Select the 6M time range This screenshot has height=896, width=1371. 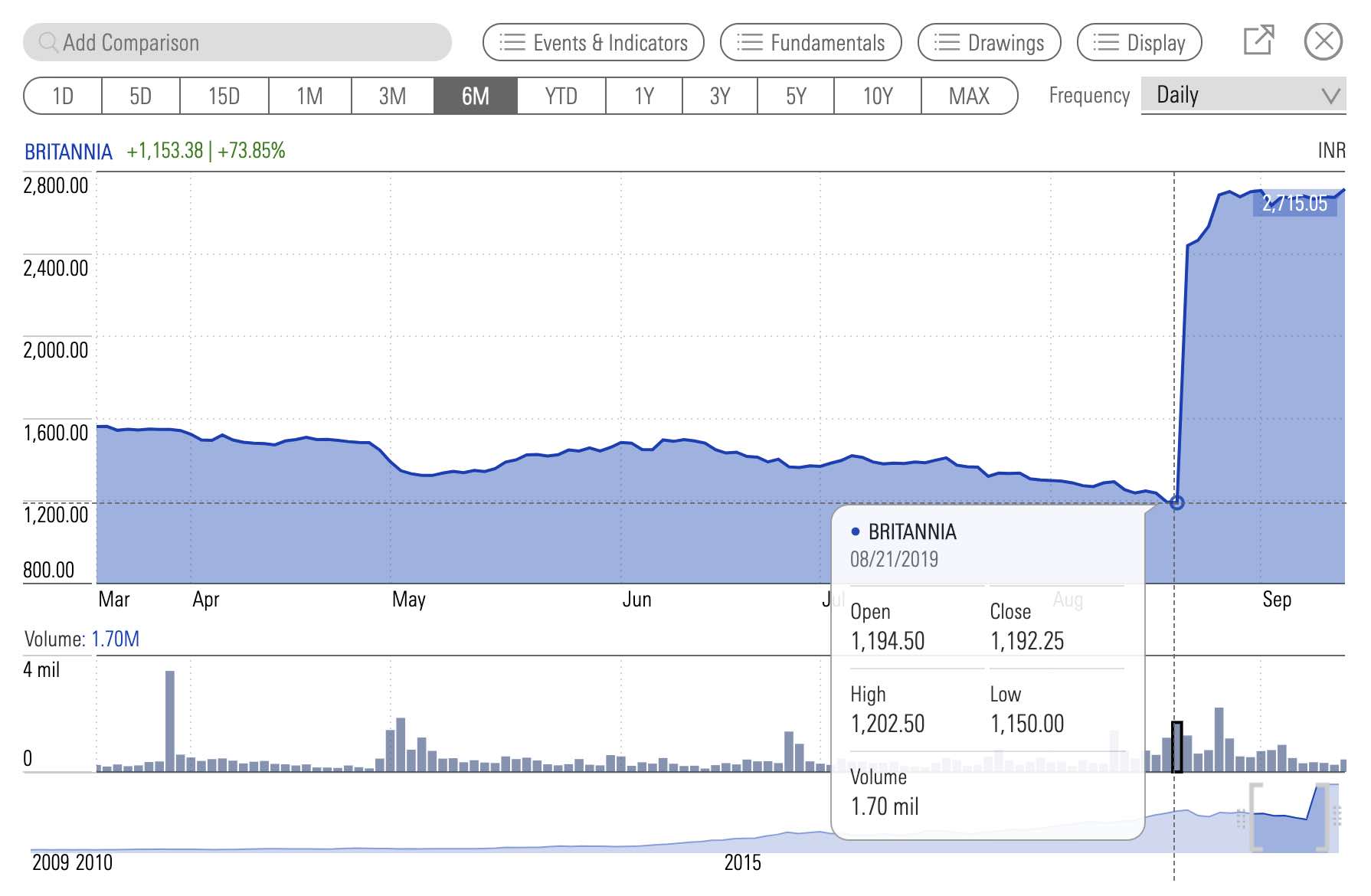coord(476,96)
